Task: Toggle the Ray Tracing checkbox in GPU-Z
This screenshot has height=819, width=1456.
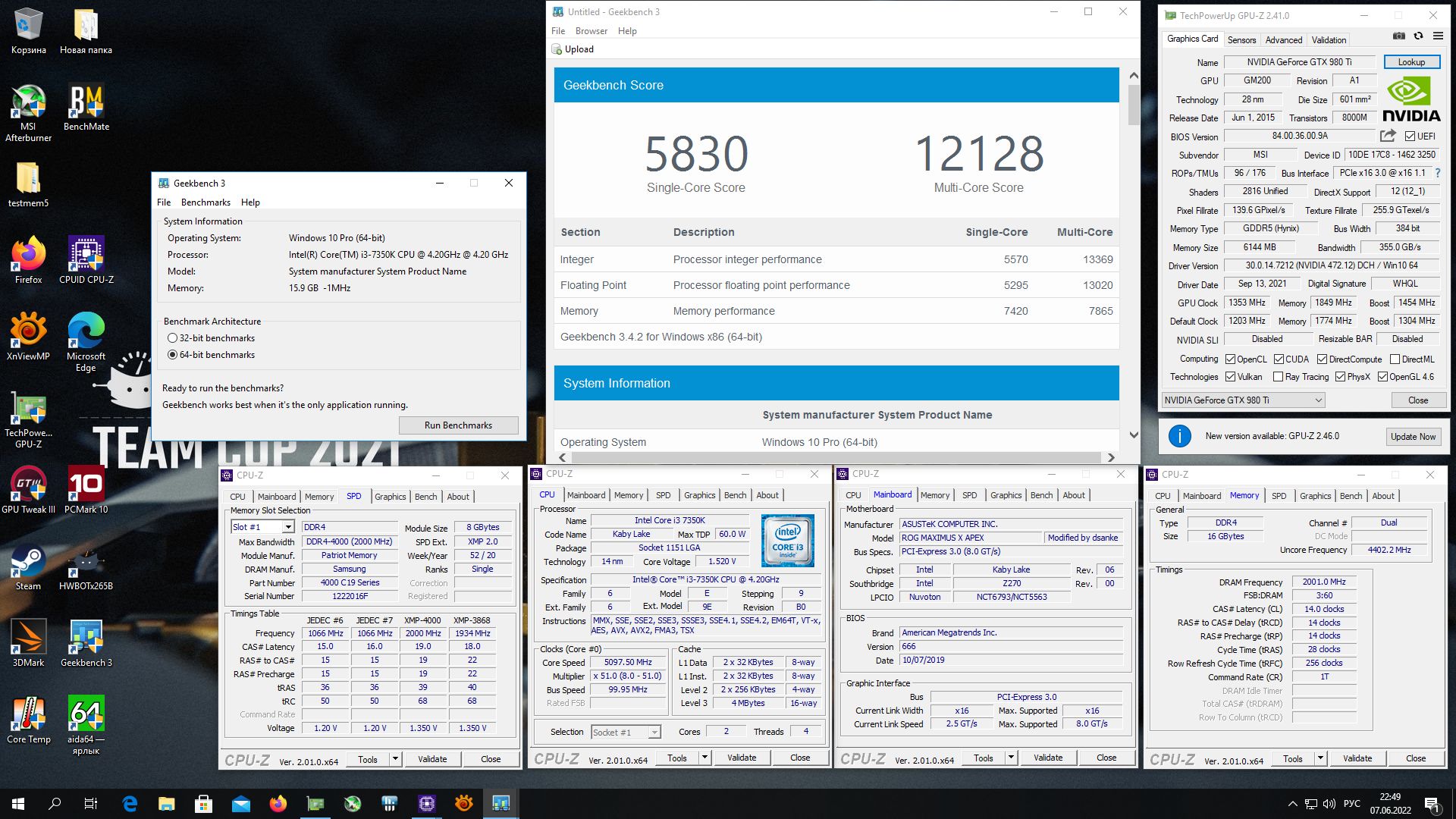Action: (x=1278, y=377)
